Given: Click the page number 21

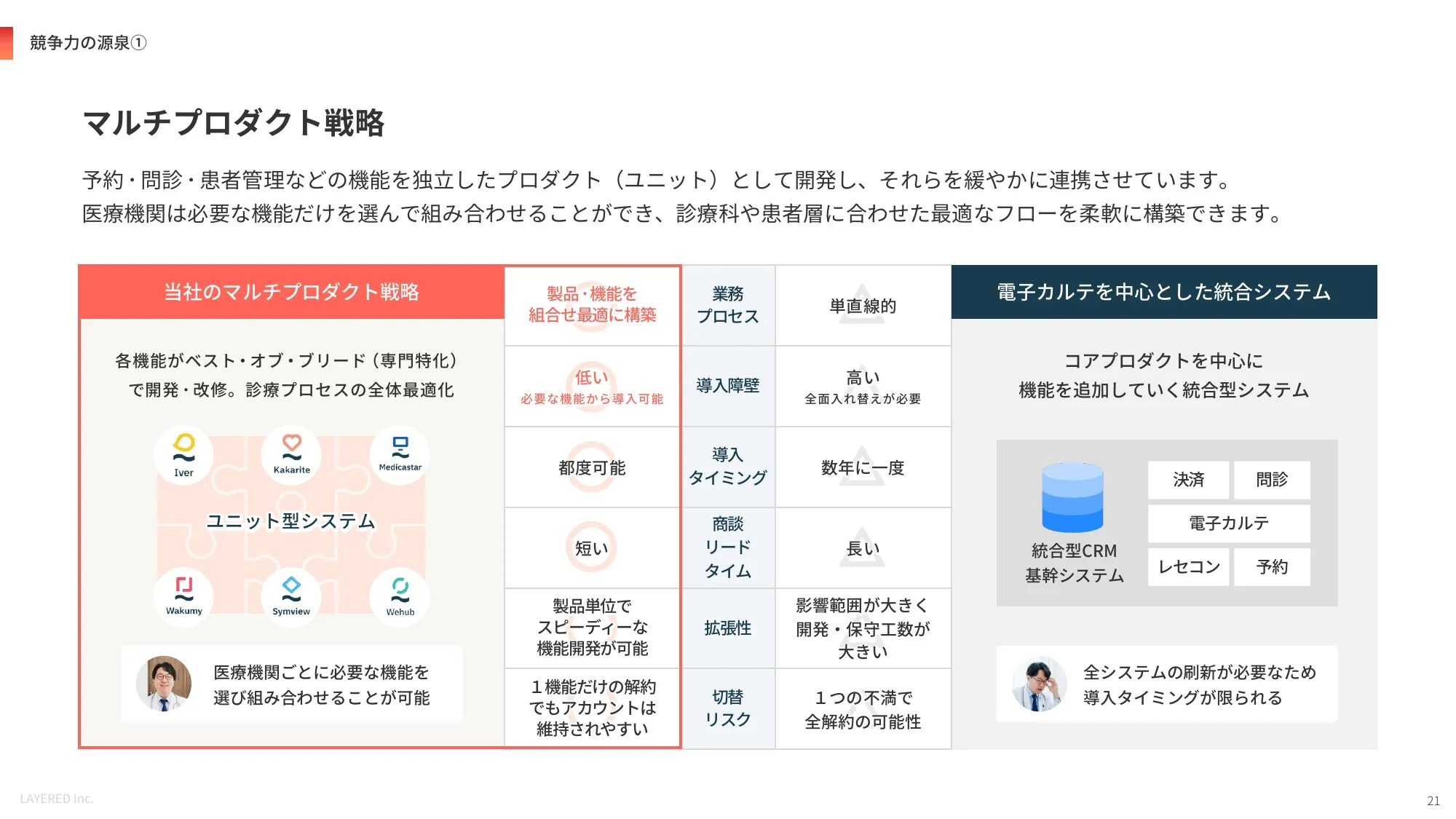Looking at the screenshot, I should click(x=1433, y=801).
